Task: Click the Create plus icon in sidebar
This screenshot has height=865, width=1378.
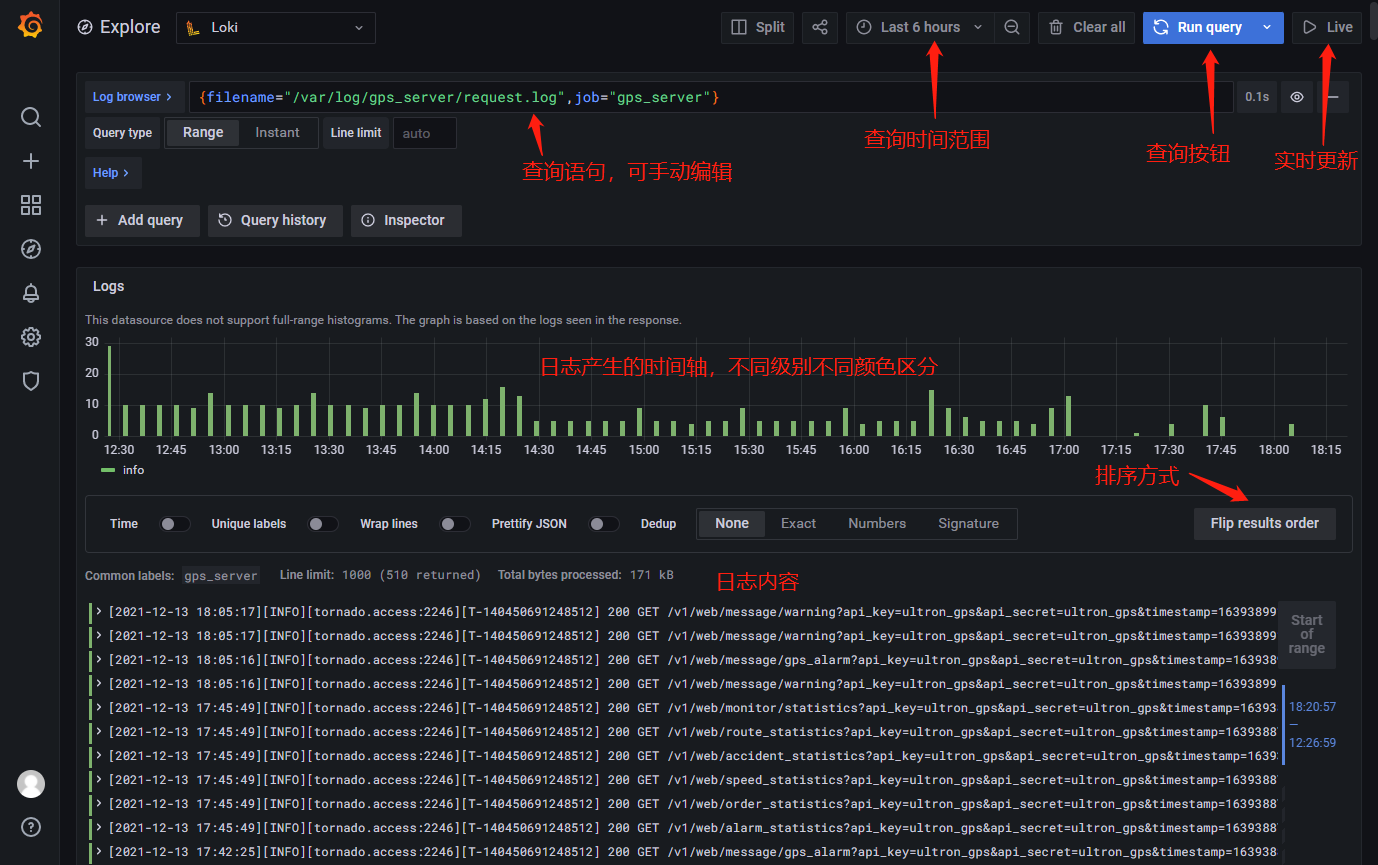Action: [x=31, y=161]
